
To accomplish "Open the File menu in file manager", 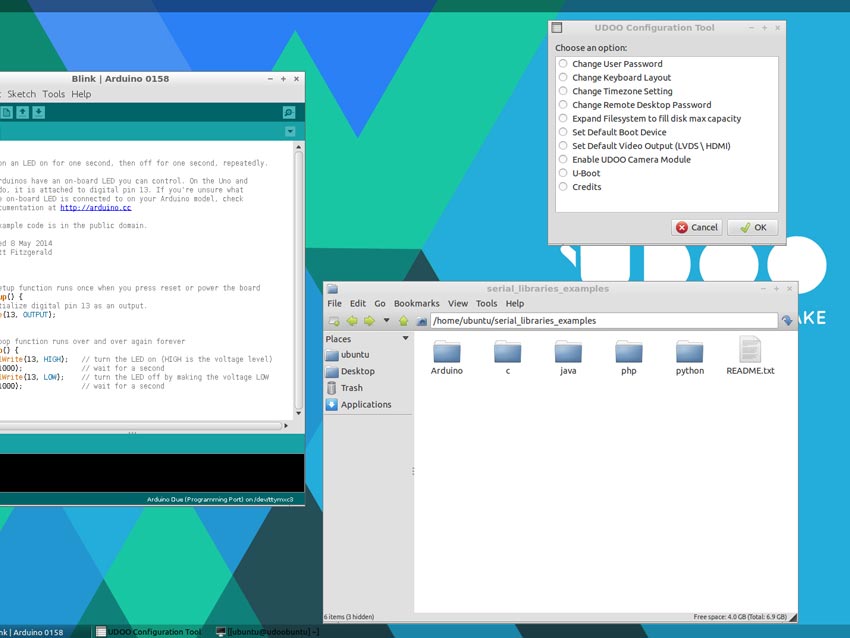I will [x=334, y=304].
